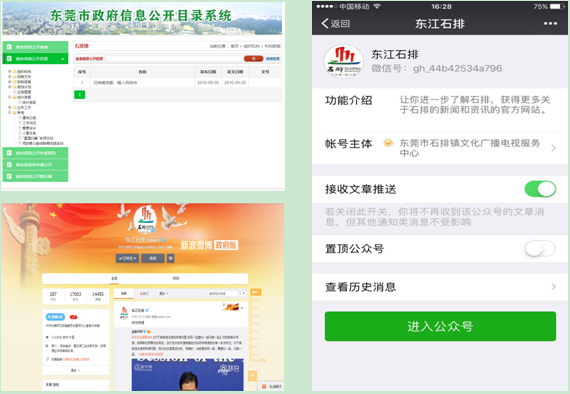Open the 帐号主体 details chevron
This screenshot has height=394, width=570.
point(553,148)
